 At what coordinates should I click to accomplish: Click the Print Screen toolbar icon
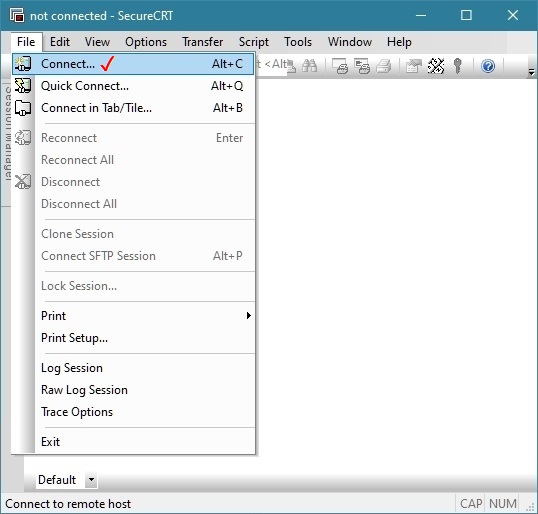point(340,66)
